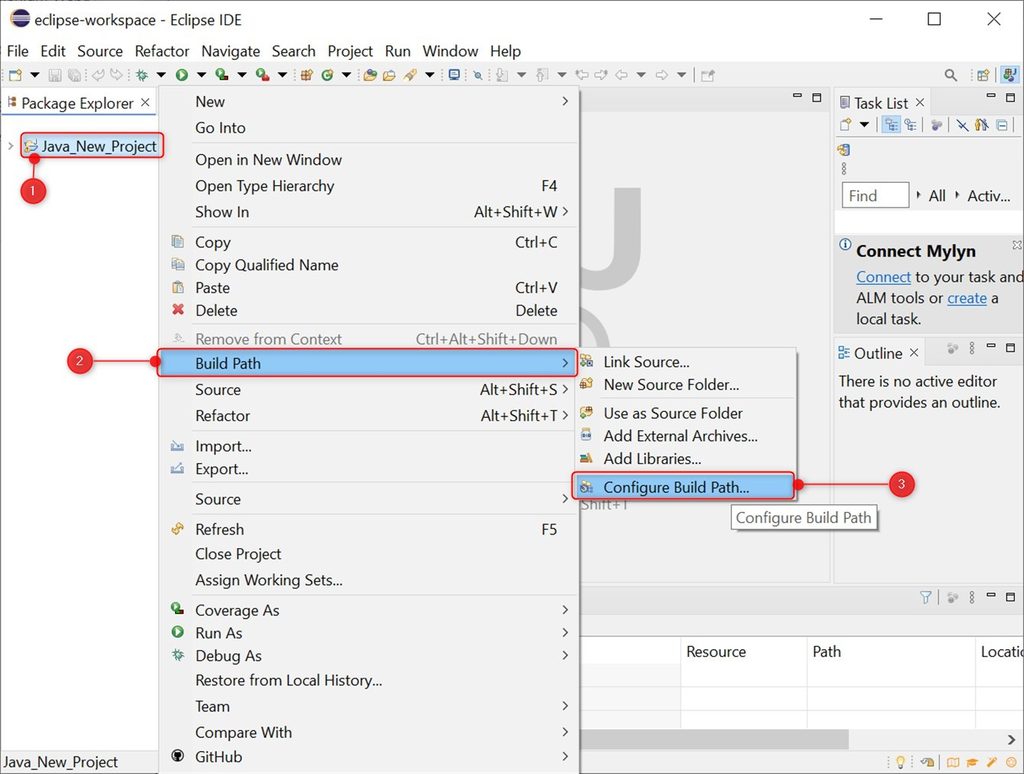Launch Debug with the green bug toolbar icon
This screenshot has width=1024, height=774.
click(142, 75)
